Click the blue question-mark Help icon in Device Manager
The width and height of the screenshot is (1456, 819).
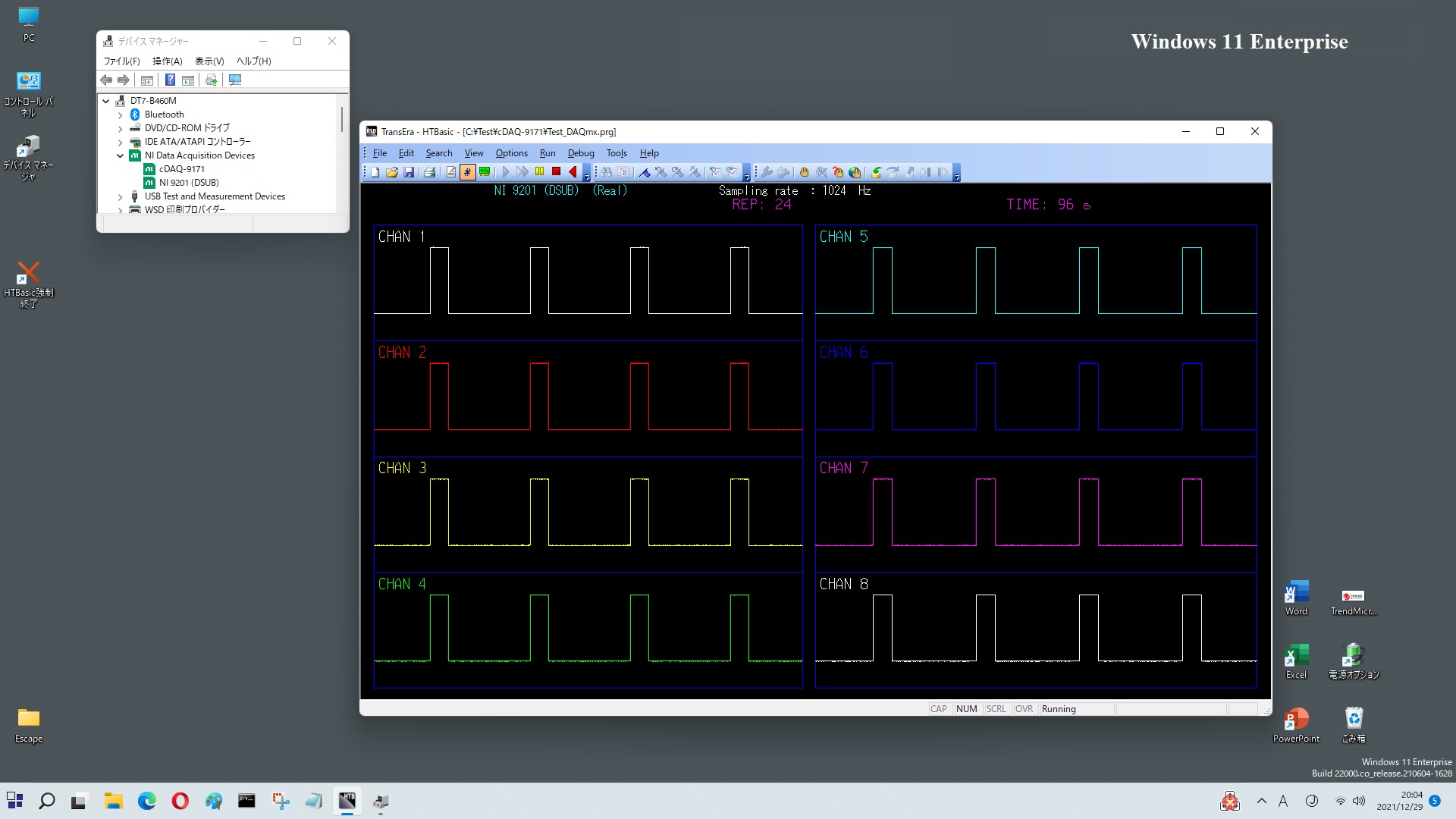pyautogui.click(x=170, y=80)
